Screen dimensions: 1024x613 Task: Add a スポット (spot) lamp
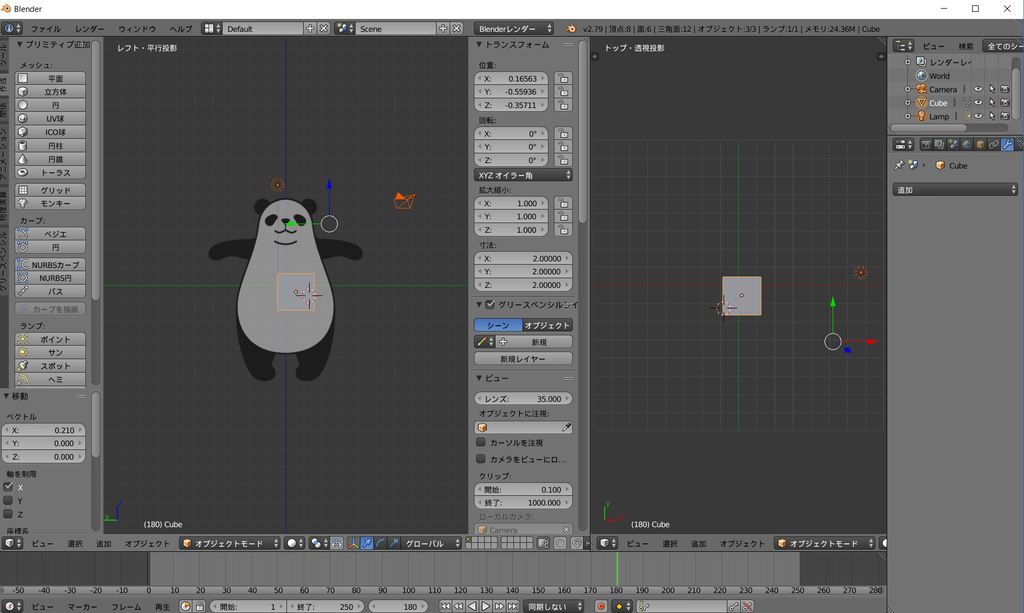tap(50, 366)
